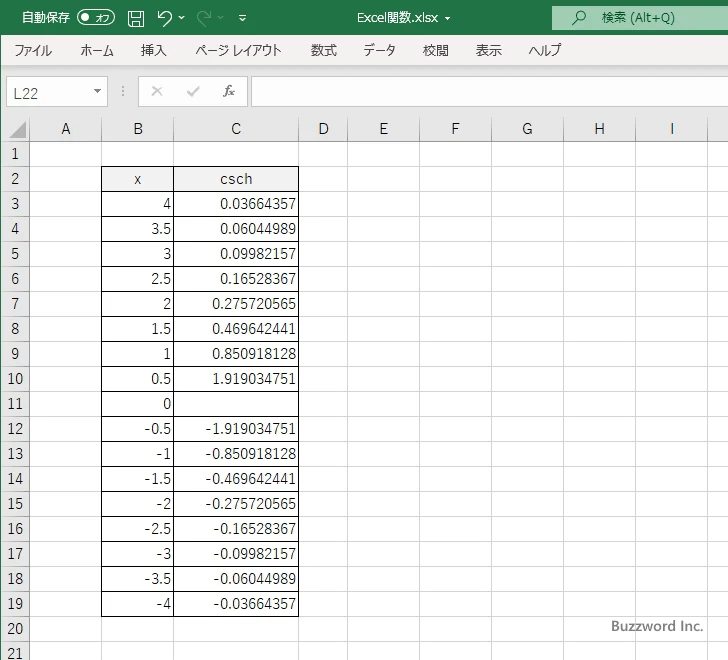
Task: Select the cell containing -0.469642441
Action: 236,479
